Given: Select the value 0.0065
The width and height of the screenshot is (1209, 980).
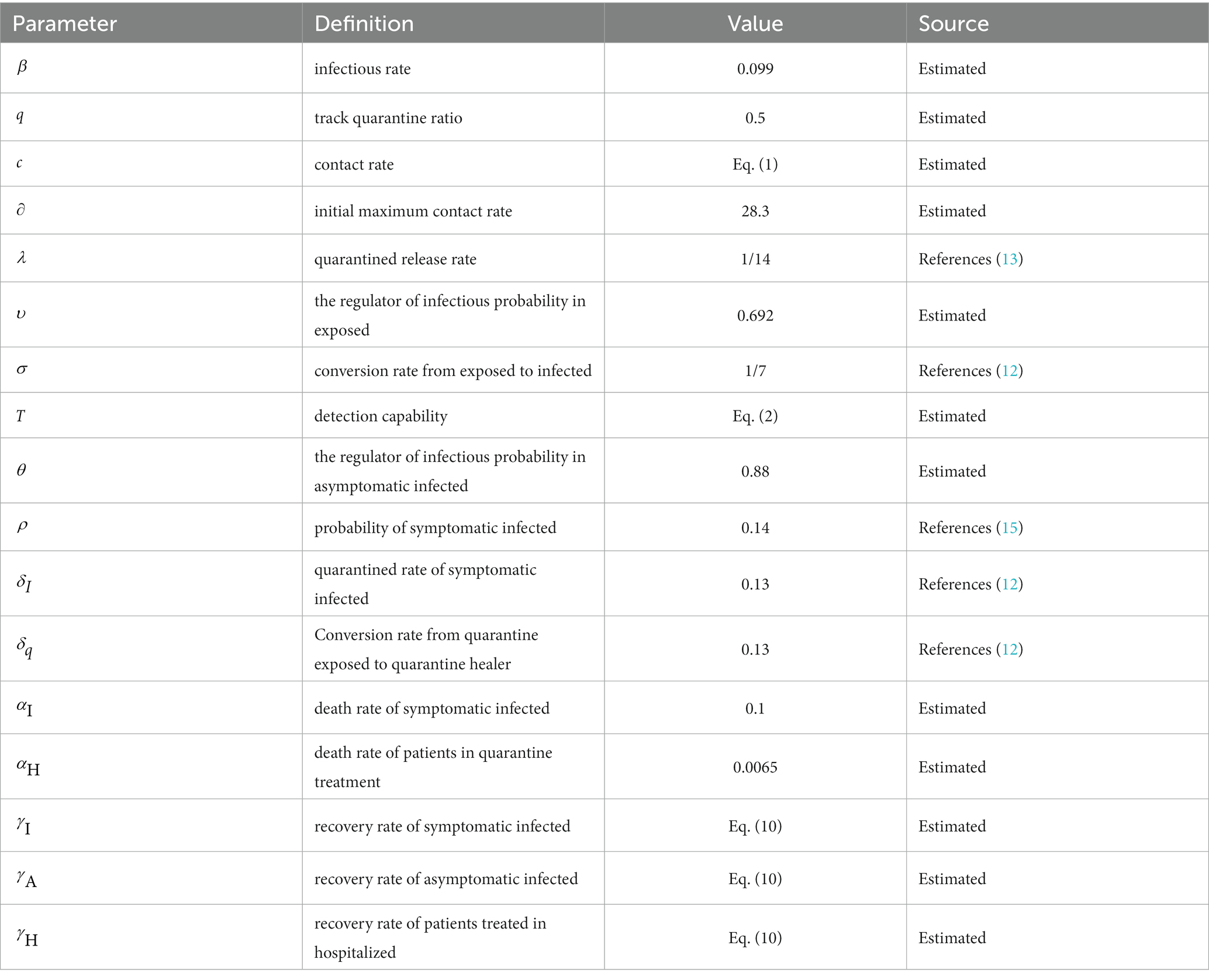Looking at the screenshot, I should 755,767.
